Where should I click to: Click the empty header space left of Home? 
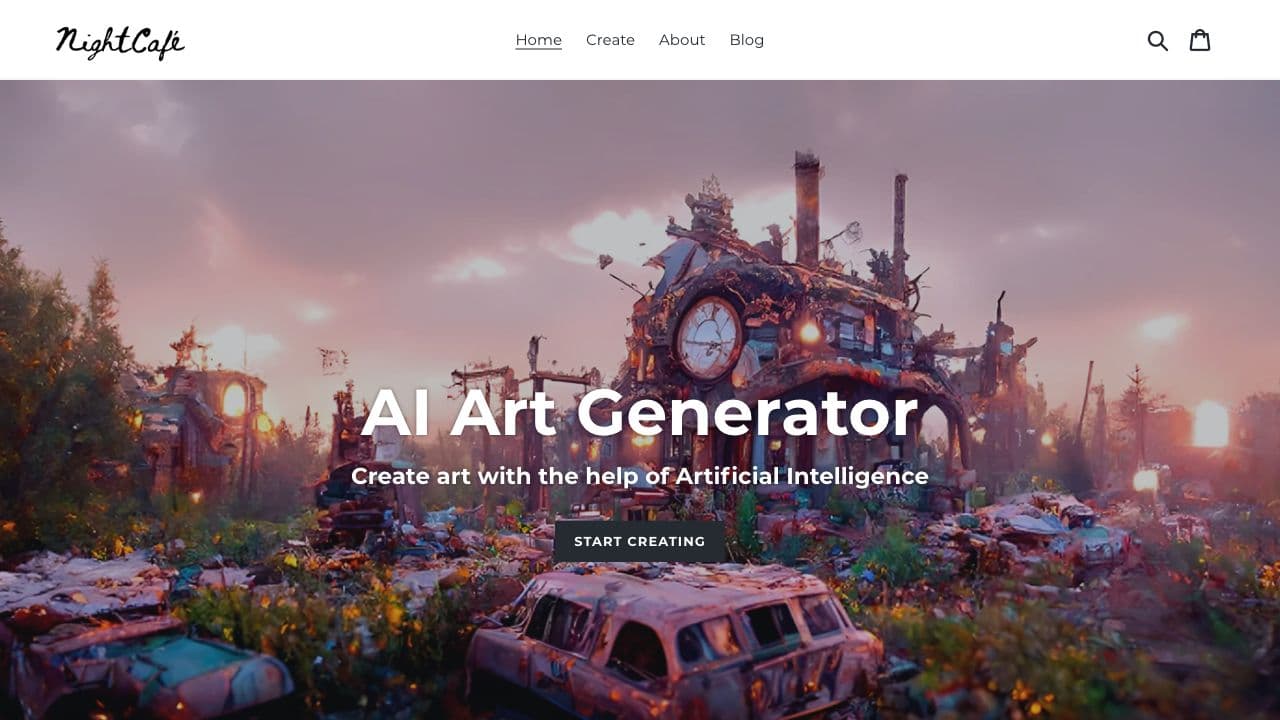click(350, 40)
